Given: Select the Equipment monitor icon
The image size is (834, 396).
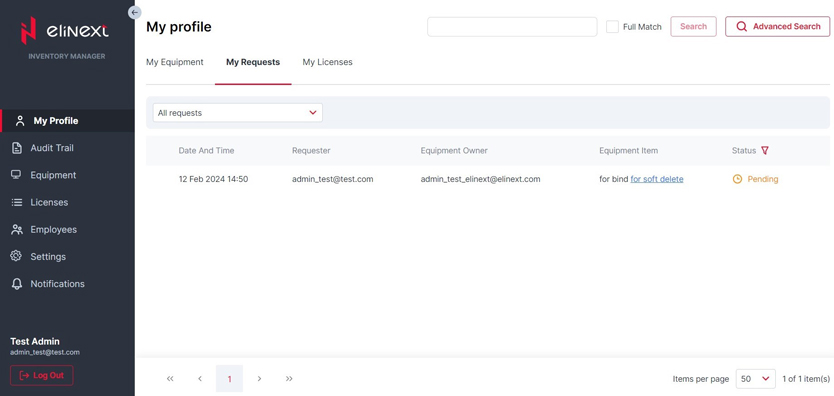Looking at the screenshot, I should point(17,175).
